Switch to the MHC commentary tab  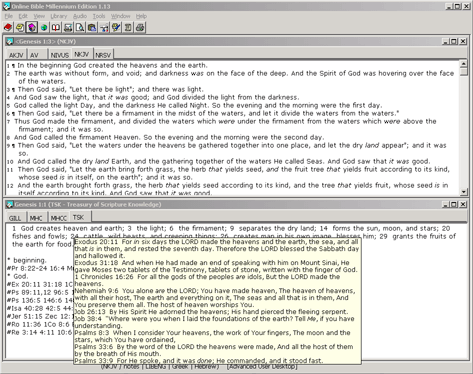point(36,218)
